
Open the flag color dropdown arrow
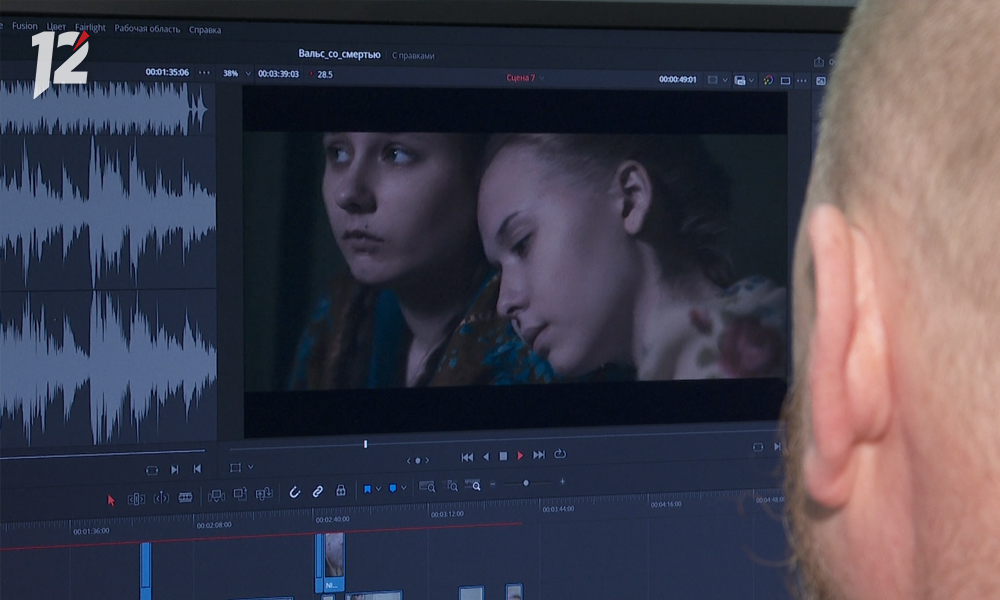coord(378,489)
